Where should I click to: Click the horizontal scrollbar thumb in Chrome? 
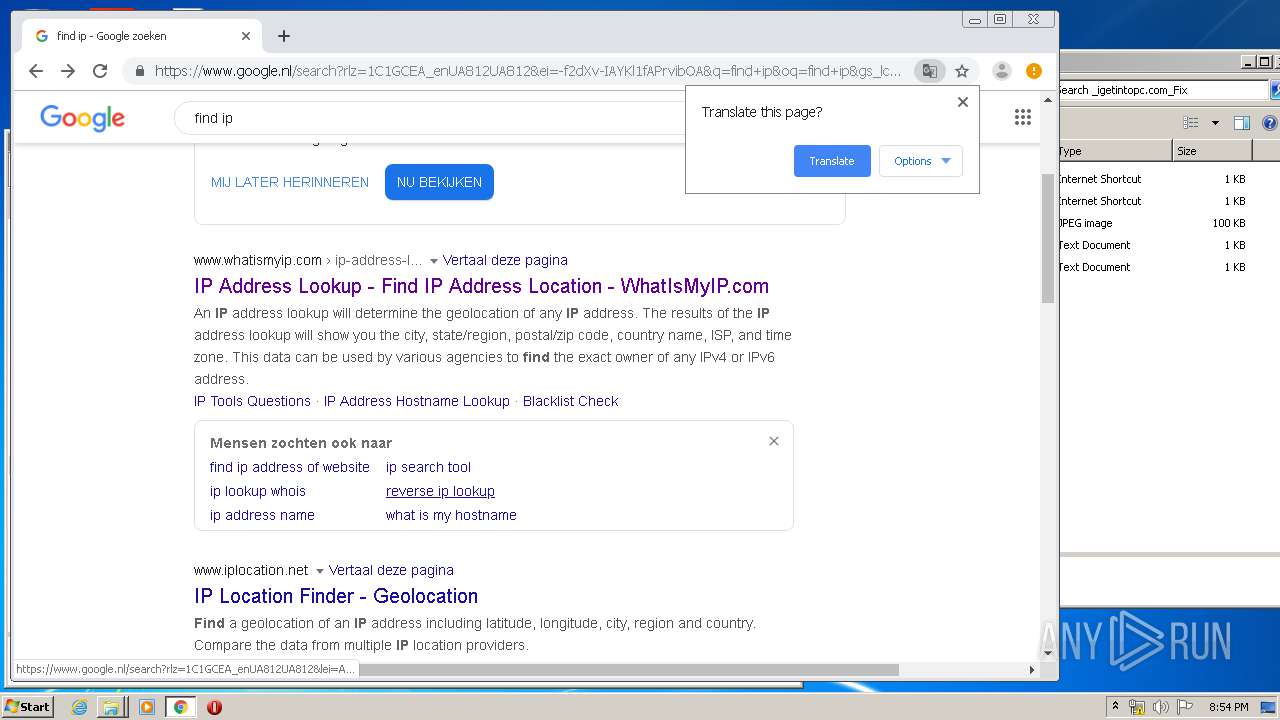(x=628, y=670)
